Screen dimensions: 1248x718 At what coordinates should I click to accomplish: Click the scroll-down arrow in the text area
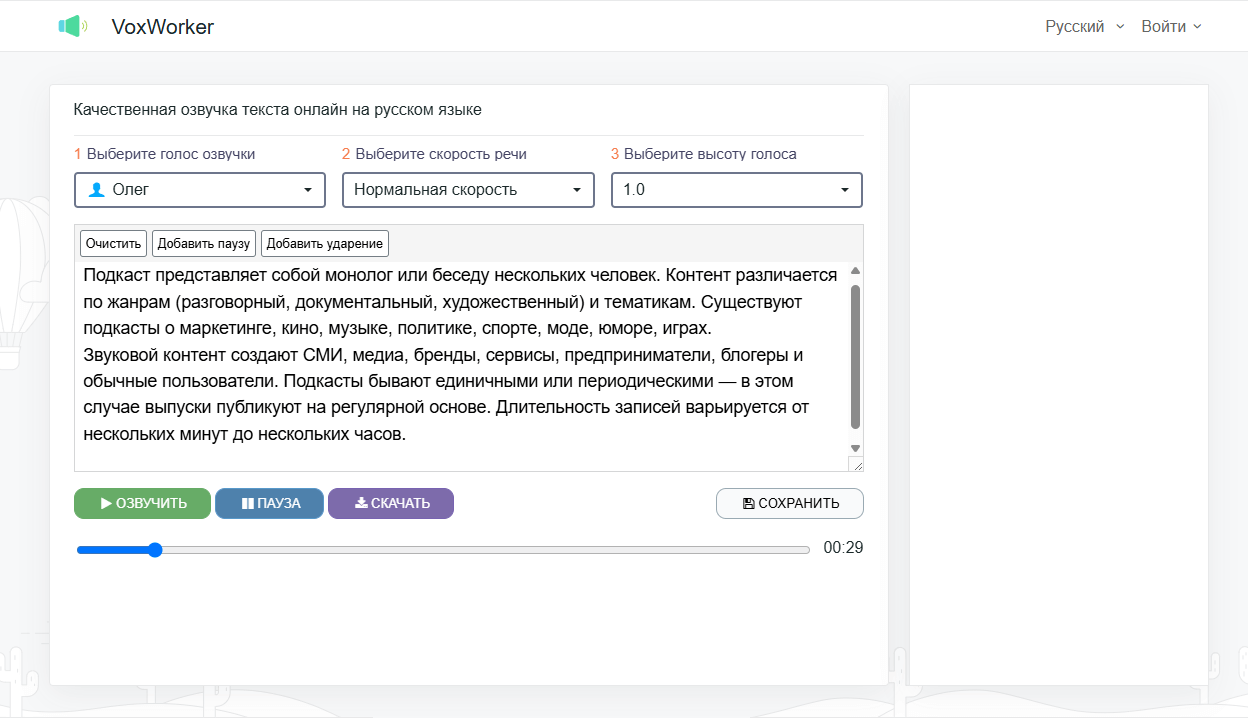(855, 448)
